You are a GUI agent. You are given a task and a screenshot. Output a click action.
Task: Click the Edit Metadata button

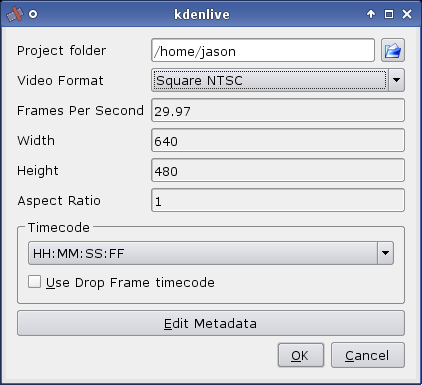pos(211,323)
